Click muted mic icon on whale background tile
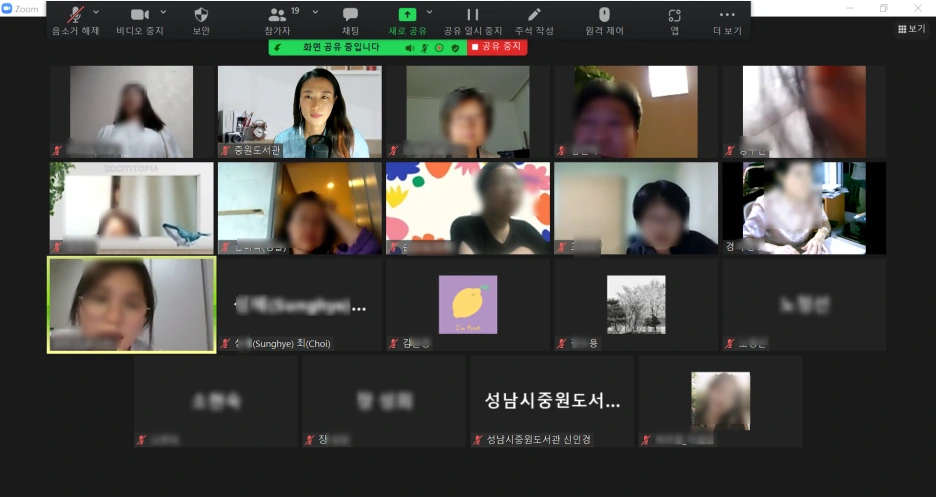The width and height of the screenshot is (936, 497). (x=57, y=247)
